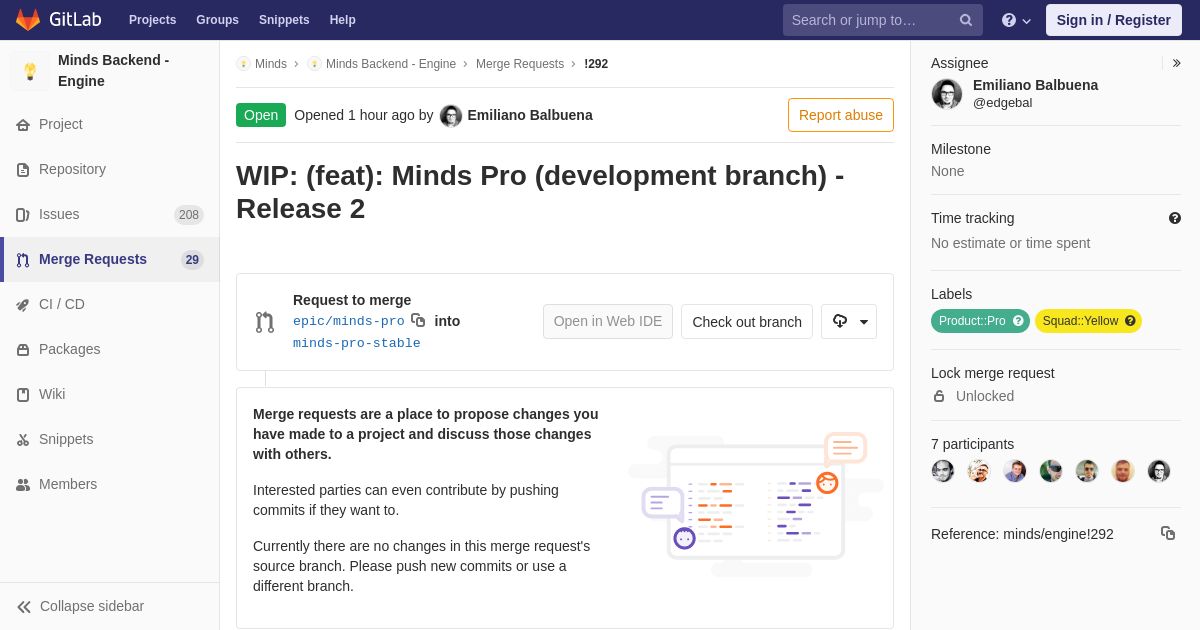Viewport: 1200px width, 630px height.
Task: Click the Report abuse button
Action: point(841,115)
